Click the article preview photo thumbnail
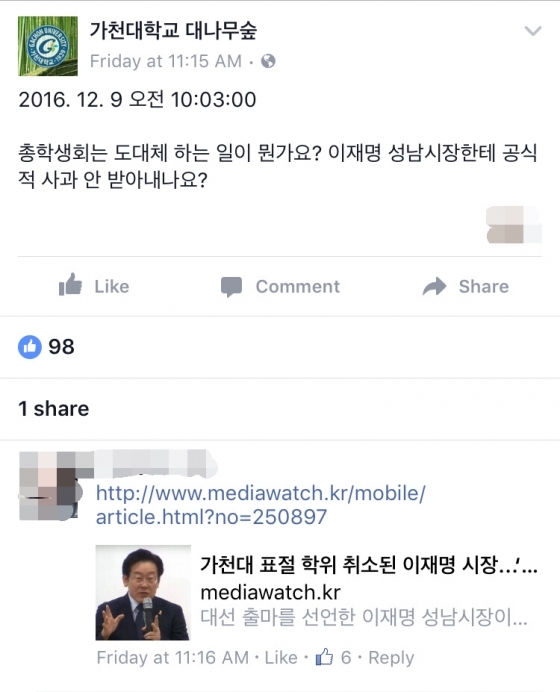The image size is (560, 692). click(143, 593)
